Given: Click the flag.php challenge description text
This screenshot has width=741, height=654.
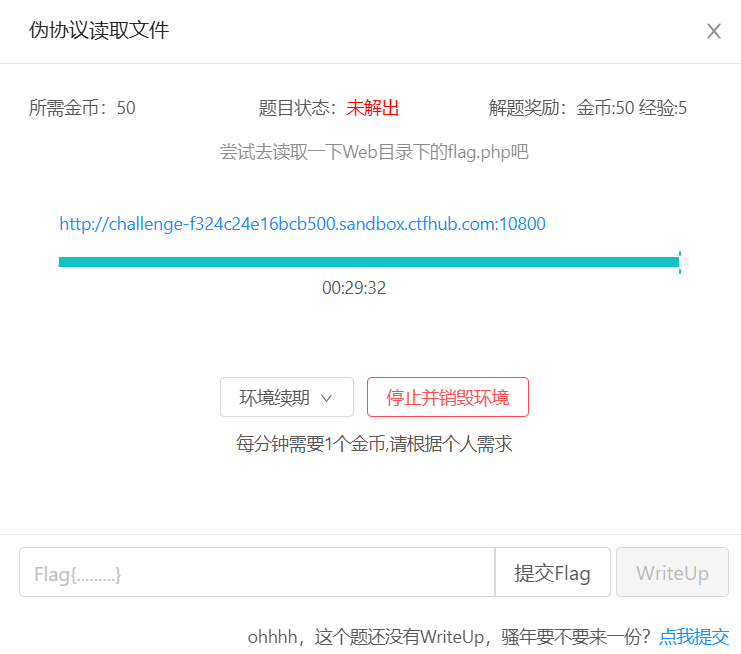Looking at the screenshot, I should (x=373, y=152).
